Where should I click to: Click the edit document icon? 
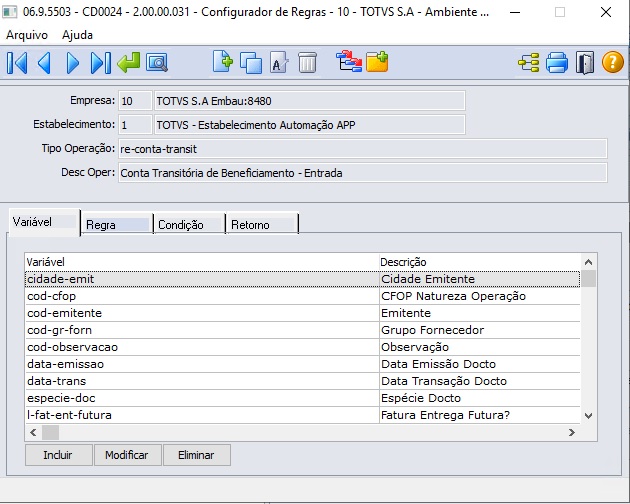pyautogui.click(x=279, y=63)
